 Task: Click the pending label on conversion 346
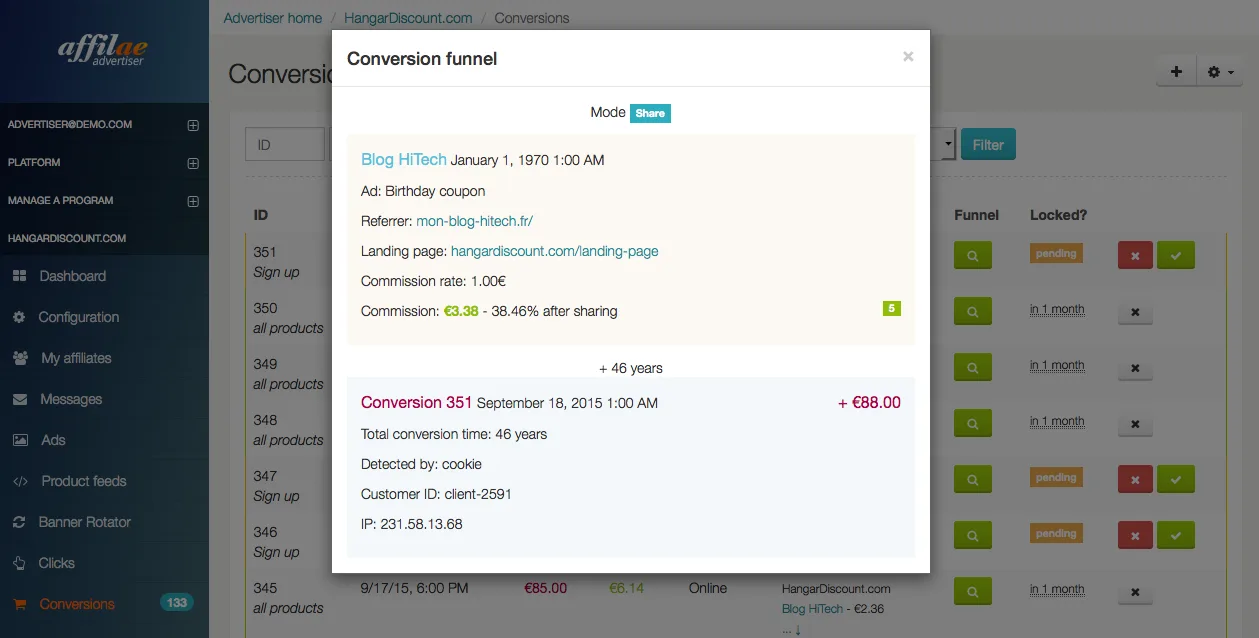(1056, 533)
